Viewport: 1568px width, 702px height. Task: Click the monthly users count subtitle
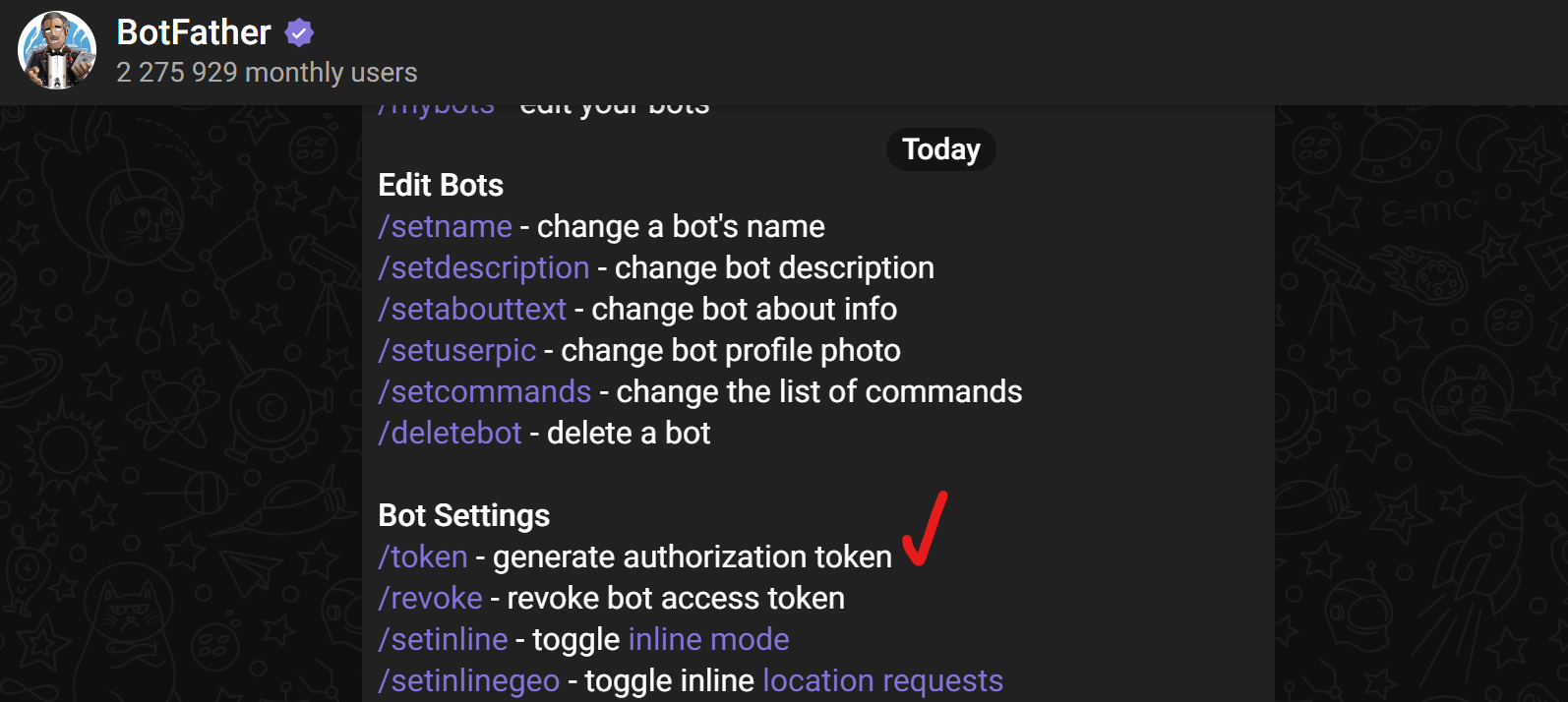click(267, 73)
